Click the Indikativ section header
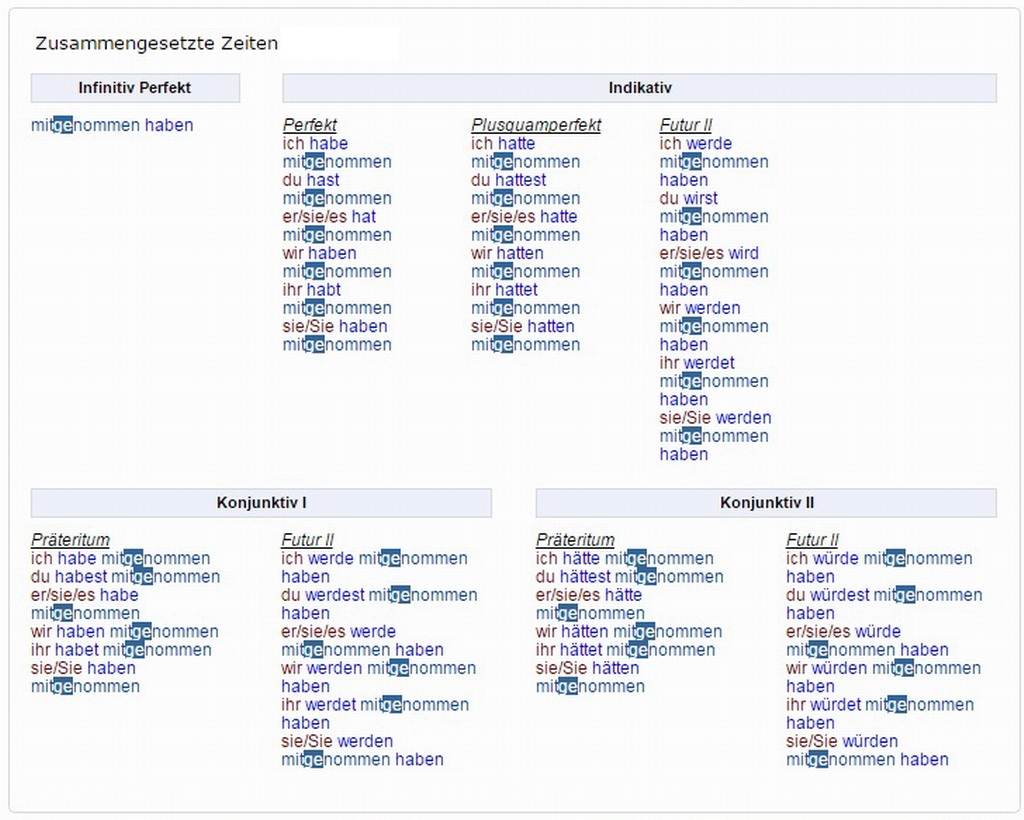 click(x=639, y=88)
